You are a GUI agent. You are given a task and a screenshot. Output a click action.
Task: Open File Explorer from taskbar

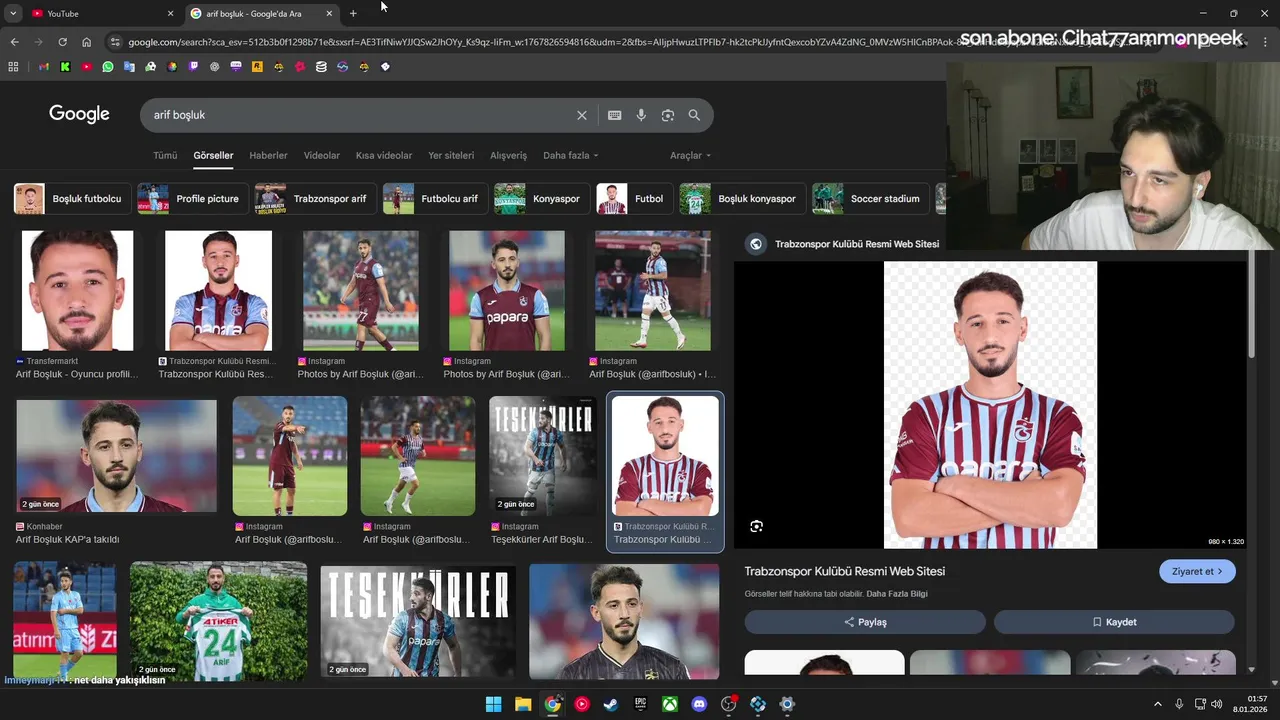click(523, 704)
